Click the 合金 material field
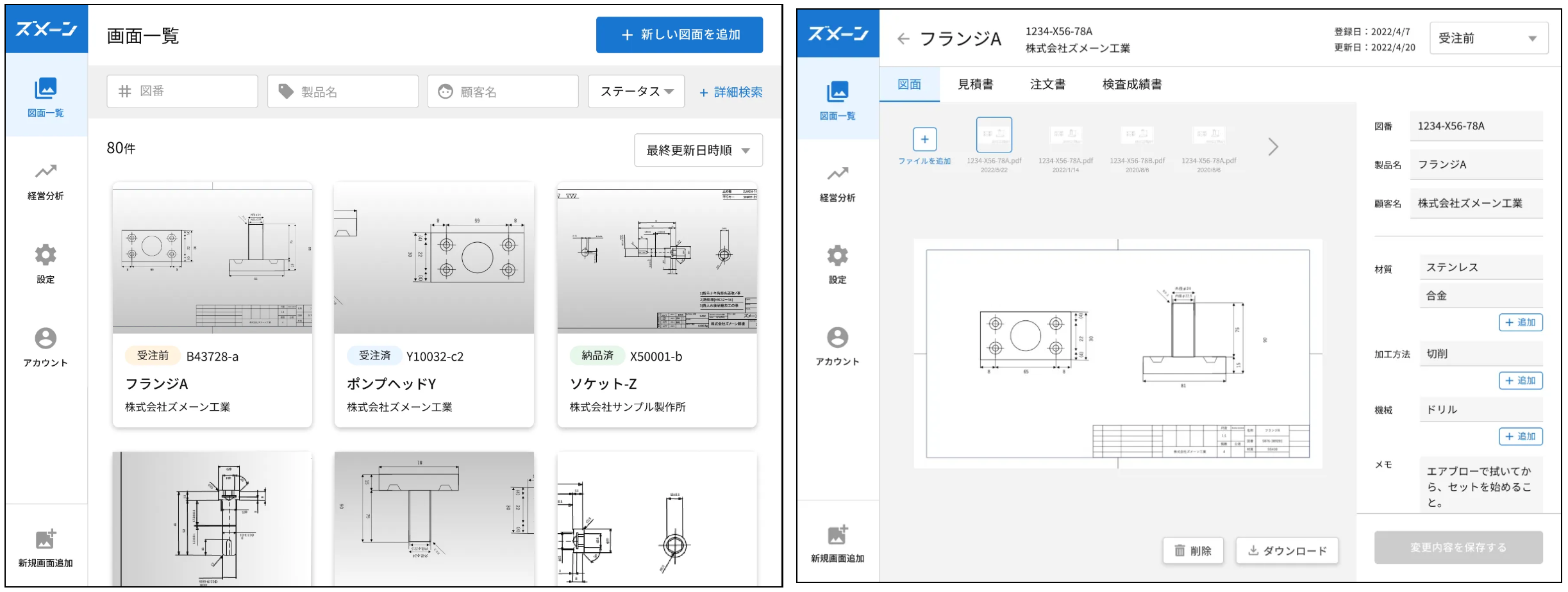 (1481, 295)
